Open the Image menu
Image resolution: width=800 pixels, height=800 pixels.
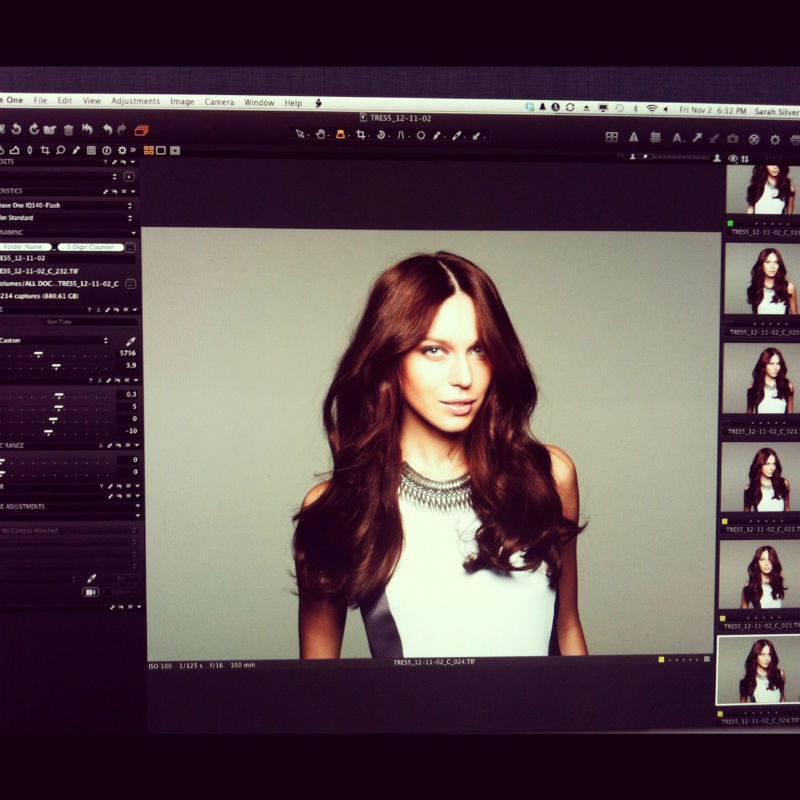(182, 102)
